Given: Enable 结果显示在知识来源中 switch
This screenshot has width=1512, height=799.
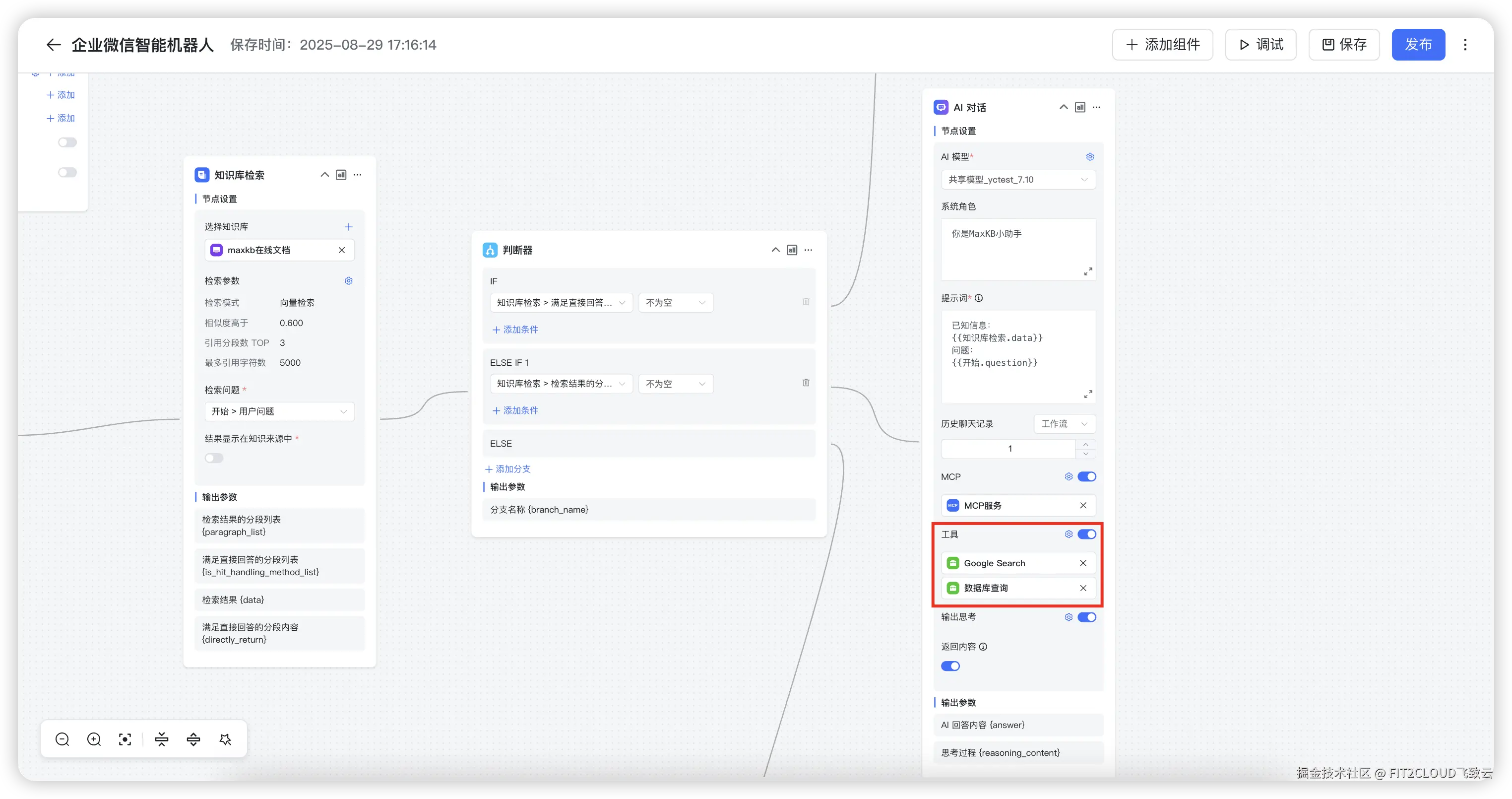Looking at the screenshot, I should pos(214,458).
